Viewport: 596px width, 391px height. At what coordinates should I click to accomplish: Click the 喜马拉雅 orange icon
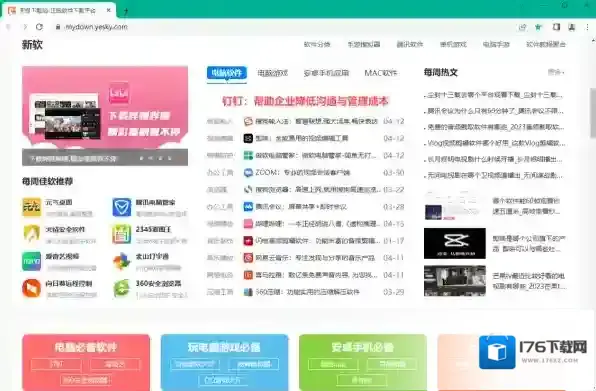click(248, 275)
